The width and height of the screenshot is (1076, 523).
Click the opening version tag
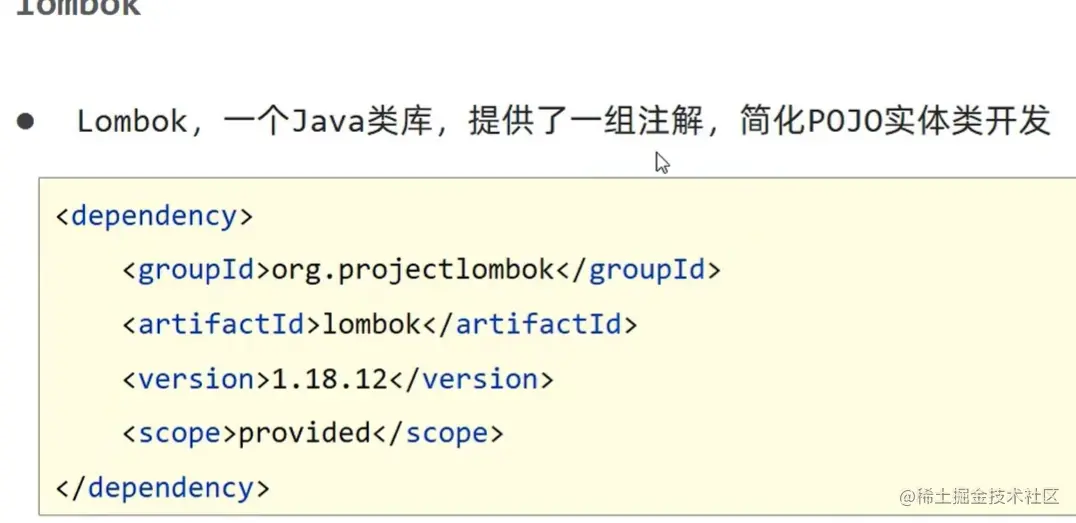click(196, 379)
